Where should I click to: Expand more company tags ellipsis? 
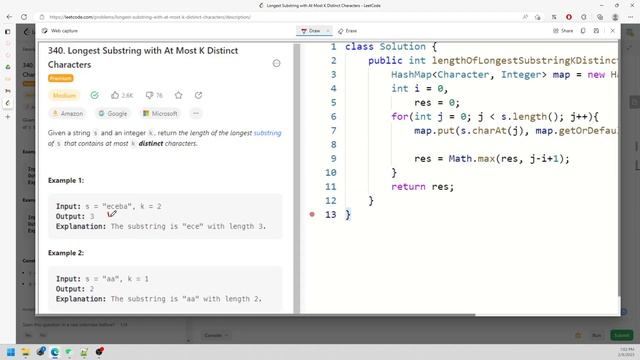[x=196, y=113]
